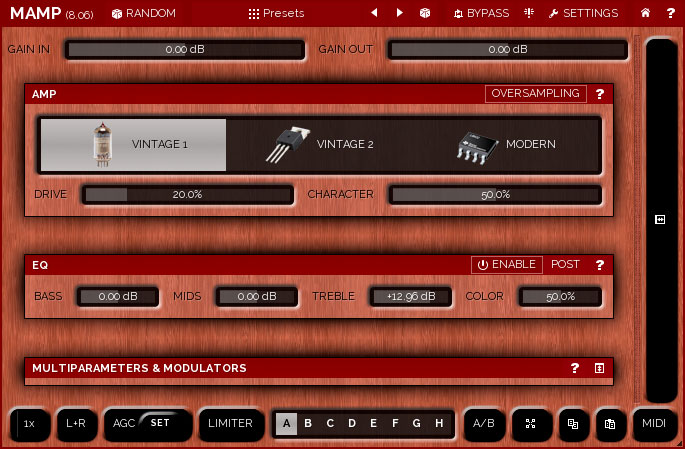Click the CHARACTER slider
The height and width of the screenshot is (449, 685).
tap(495, 194)
